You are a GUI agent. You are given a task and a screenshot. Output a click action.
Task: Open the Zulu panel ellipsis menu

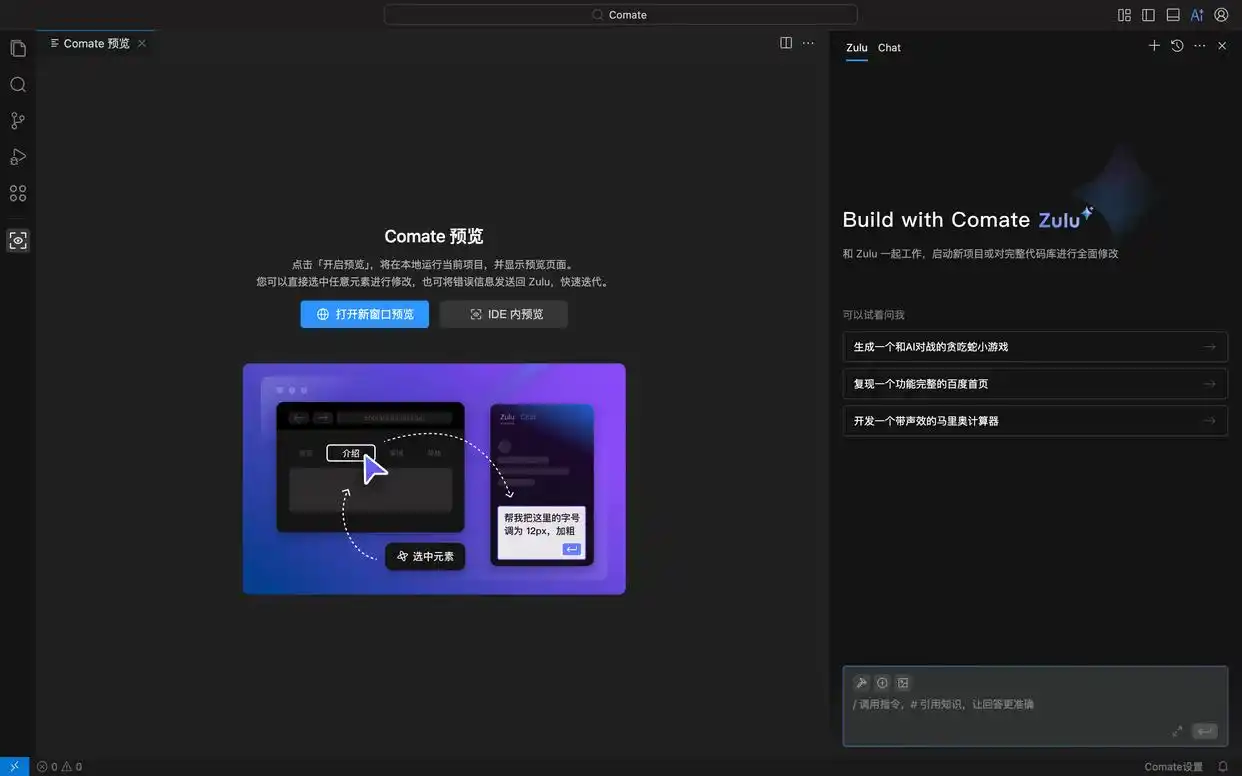(x=1199, y=45)
